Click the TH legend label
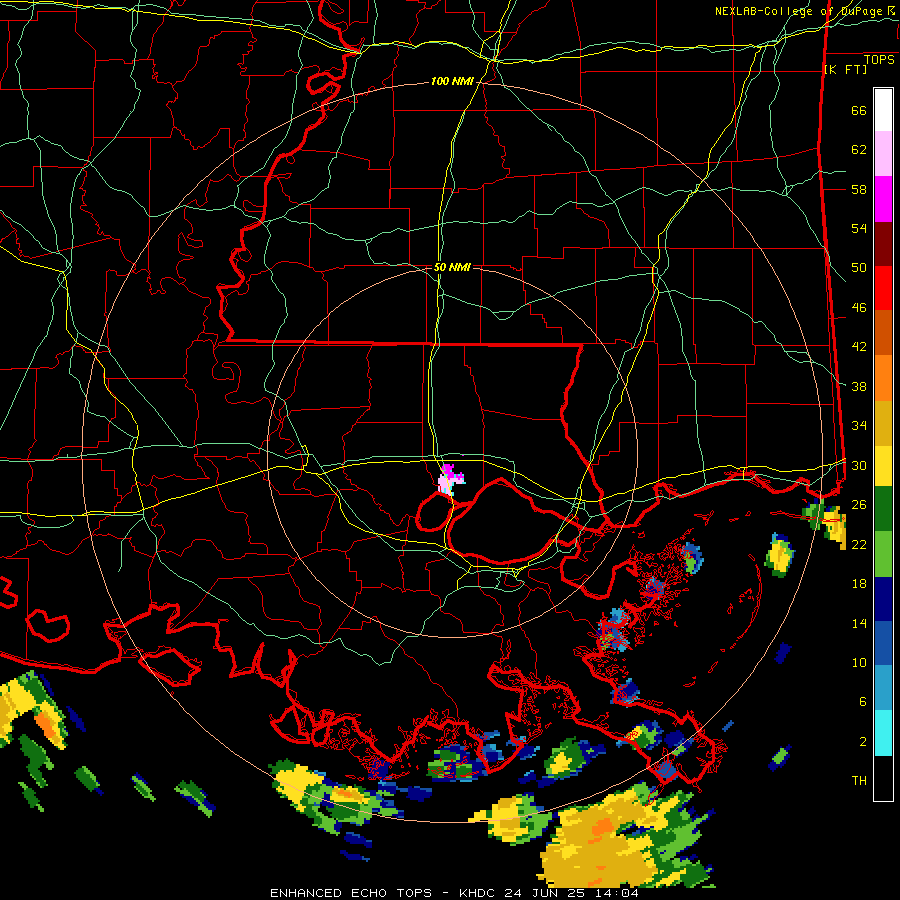 (x=859, y=781)
